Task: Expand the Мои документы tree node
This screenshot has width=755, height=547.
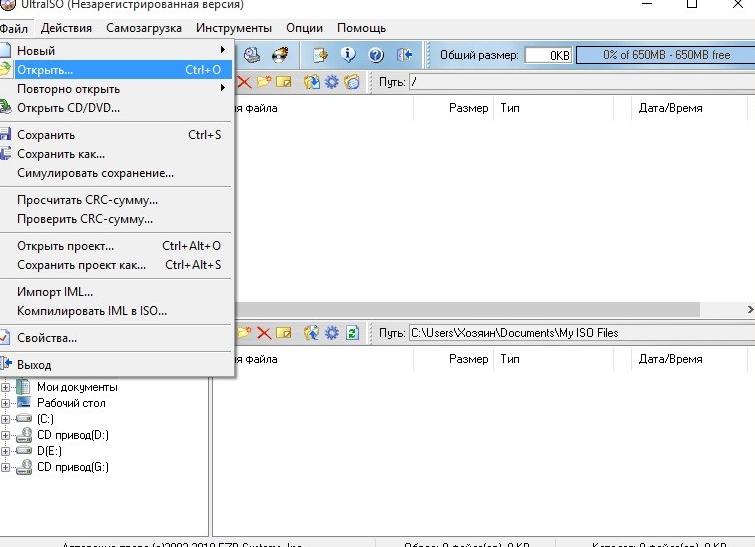Action: point(5,387)
